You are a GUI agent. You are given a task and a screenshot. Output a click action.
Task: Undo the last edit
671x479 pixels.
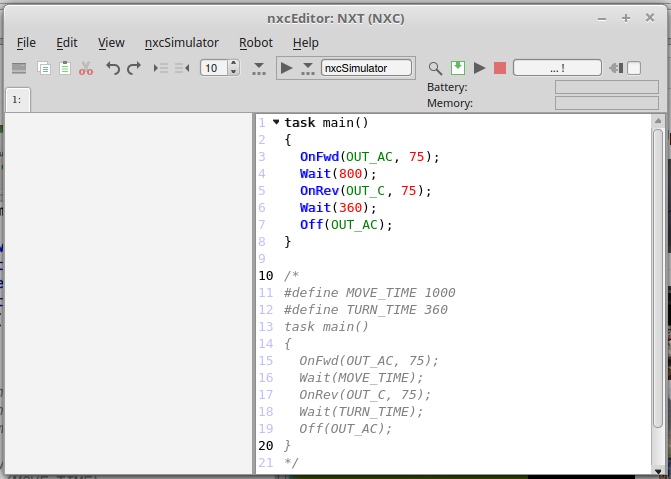(113, 68)
